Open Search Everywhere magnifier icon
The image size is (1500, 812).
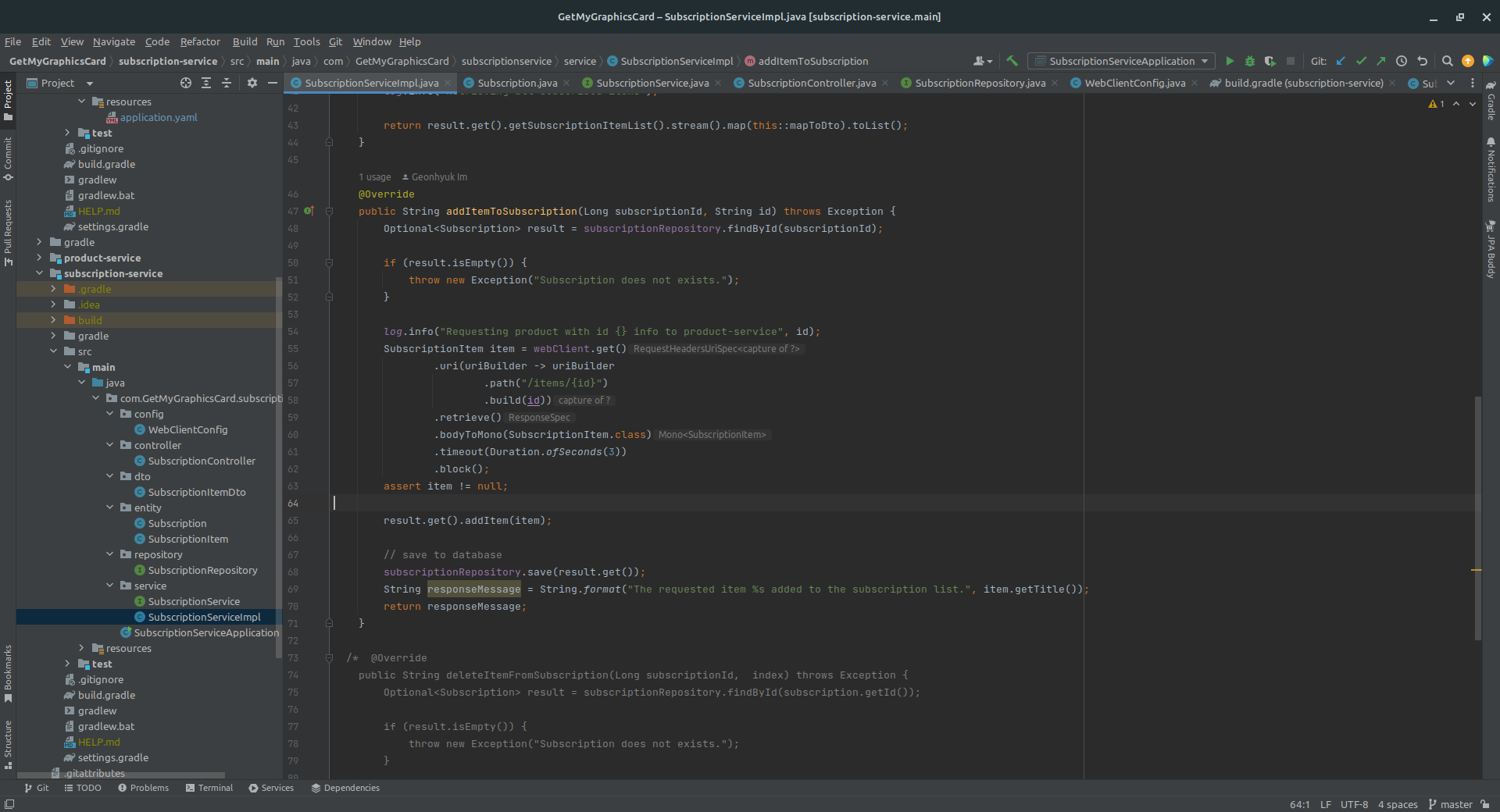click(1447, 61)
